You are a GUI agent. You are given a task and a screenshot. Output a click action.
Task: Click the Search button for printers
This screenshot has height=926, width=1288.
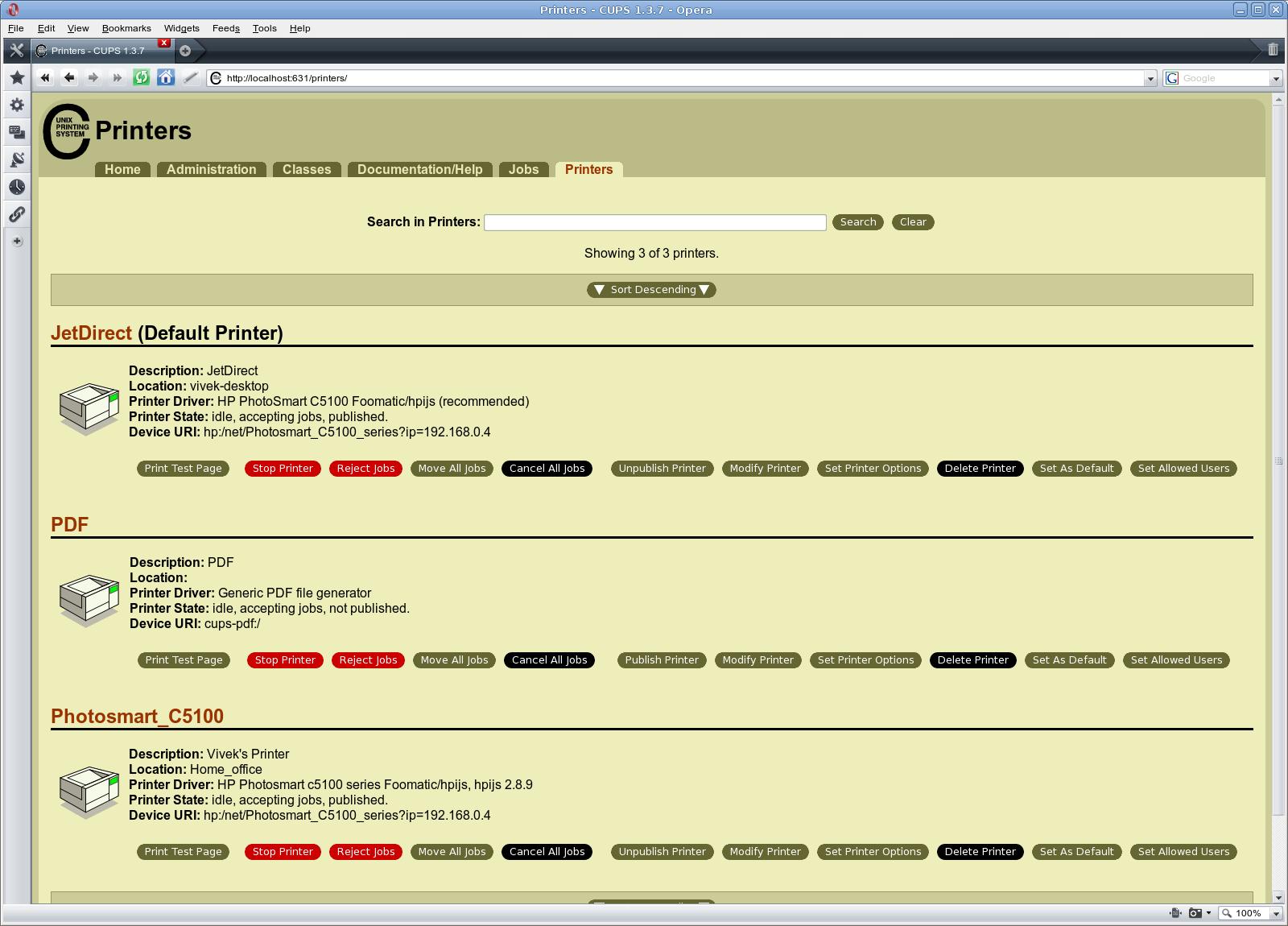858,222
